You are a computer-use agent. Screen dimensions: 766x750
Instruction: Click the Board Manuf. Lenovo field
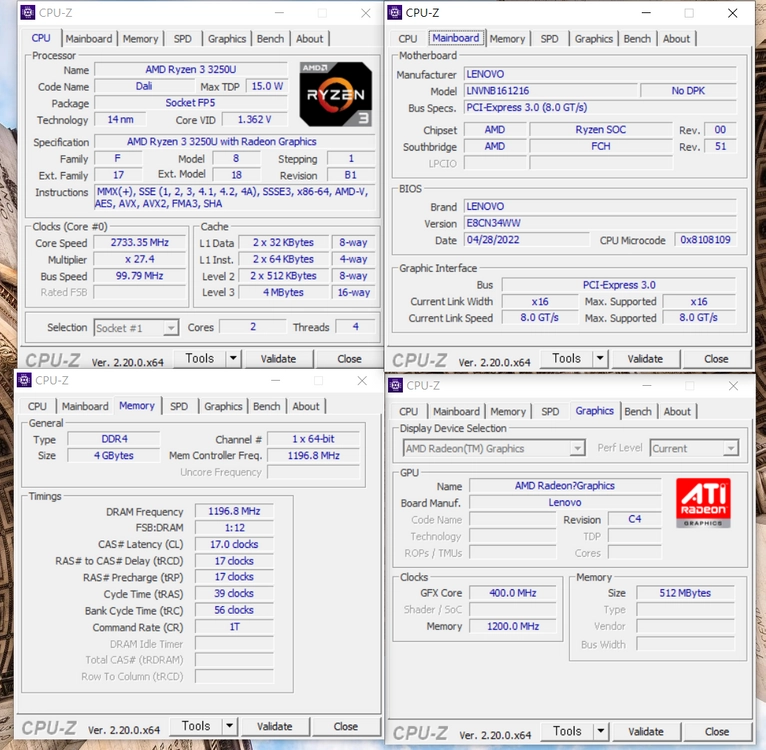coord(565,502)
